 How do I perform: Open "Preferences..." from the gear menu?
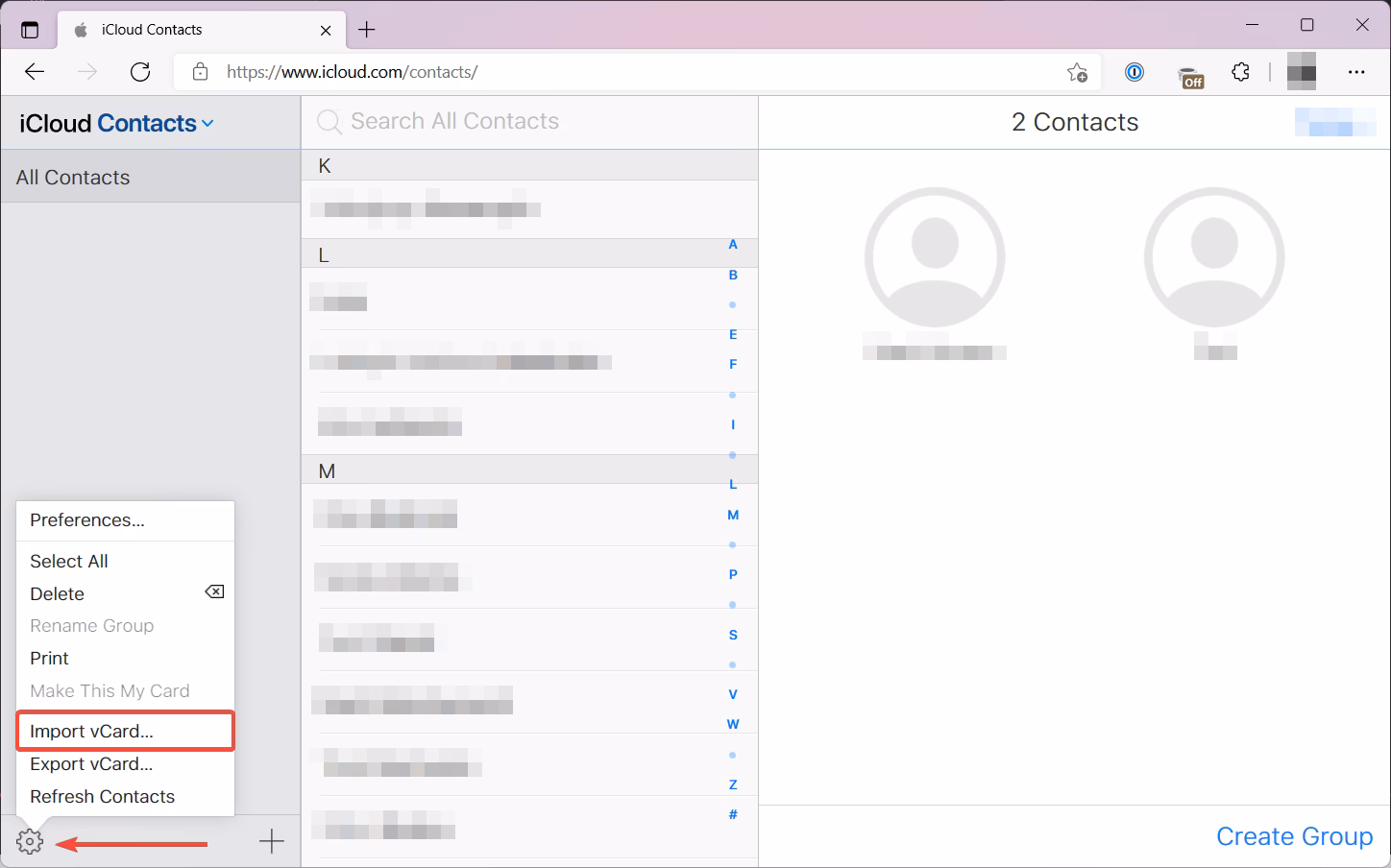(87, 519)
